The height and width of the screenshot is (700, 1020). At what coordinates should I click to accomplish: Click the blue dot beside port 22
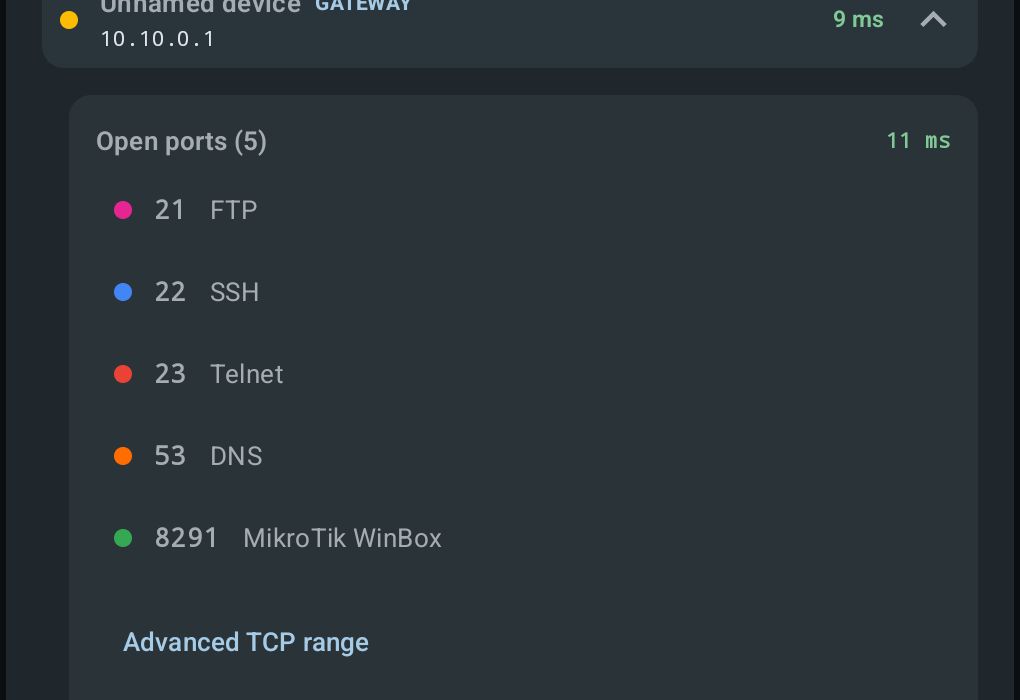(123, 292)
